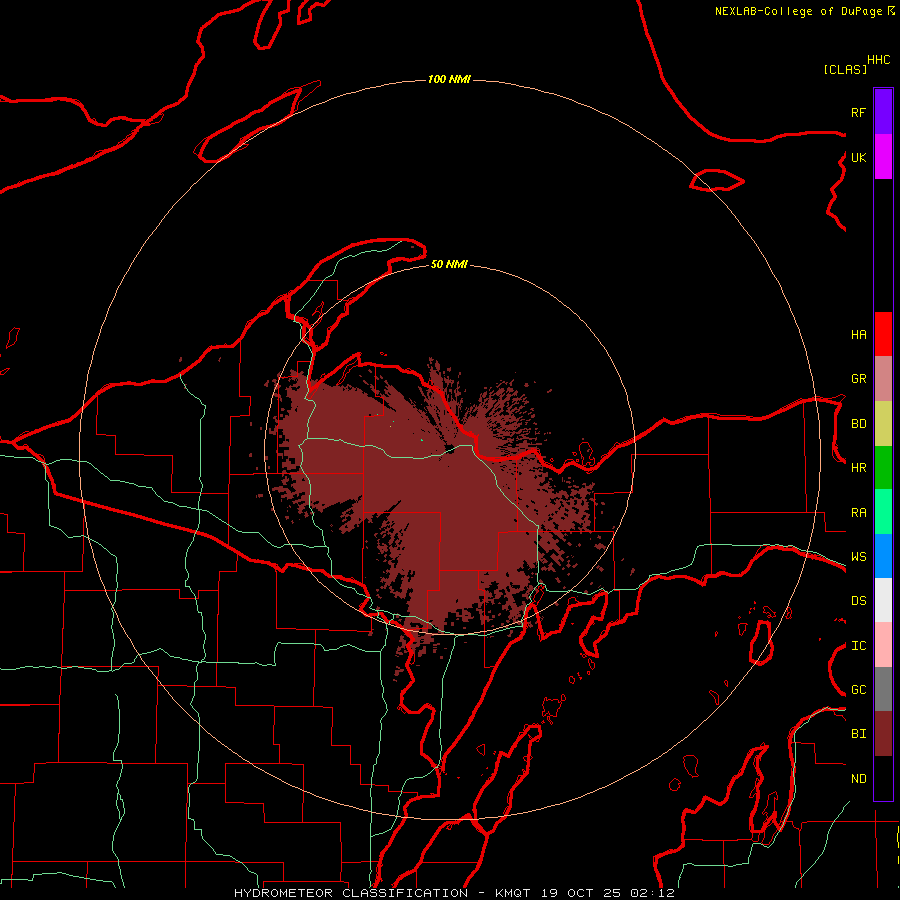Screen dimensions: 900x900
Task: Select the salmon GR legend color swatch
Action: [x=883, y=379]
